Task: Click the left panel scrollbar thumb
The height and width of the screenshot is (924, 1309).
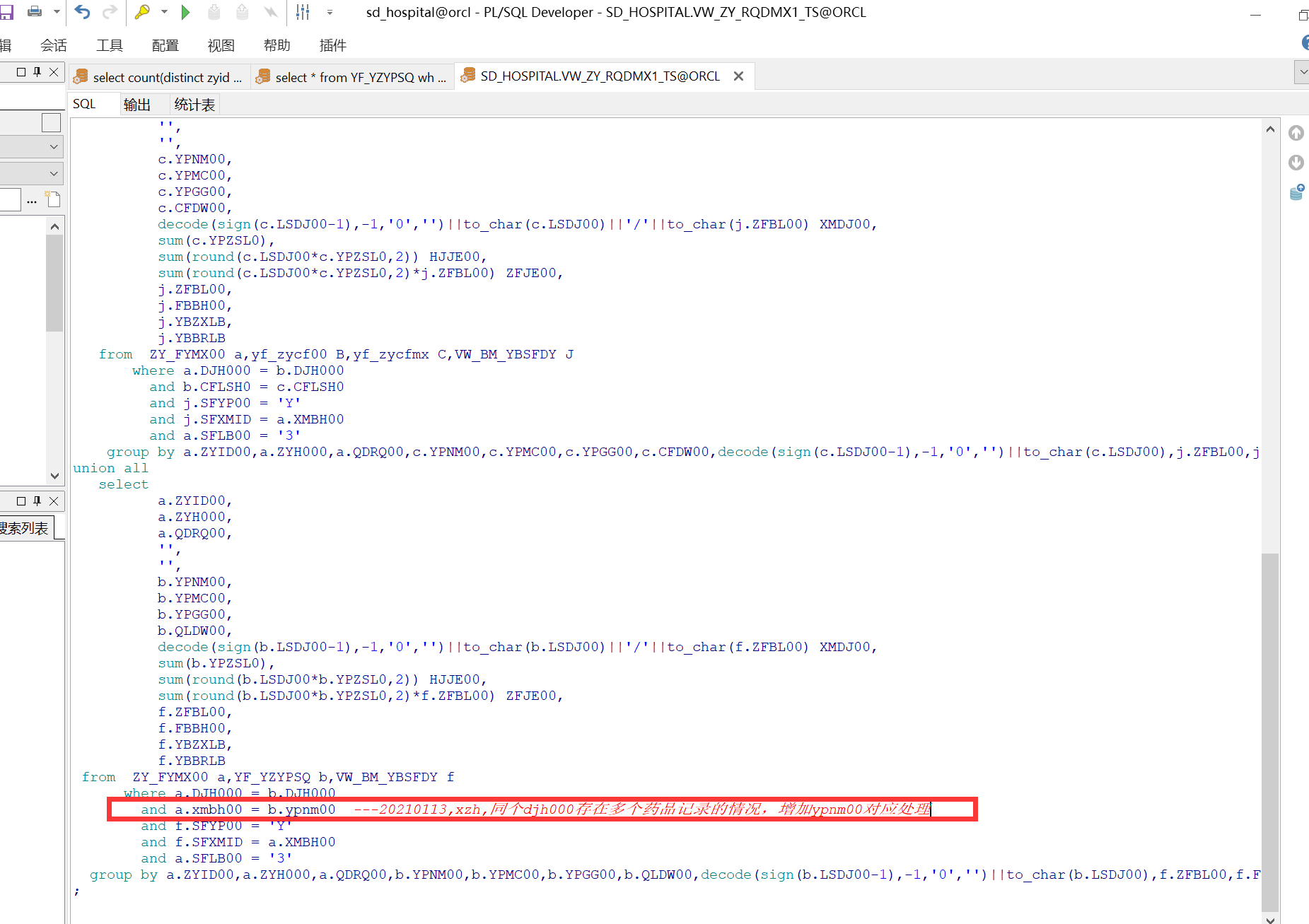Action: pos(54,283)
